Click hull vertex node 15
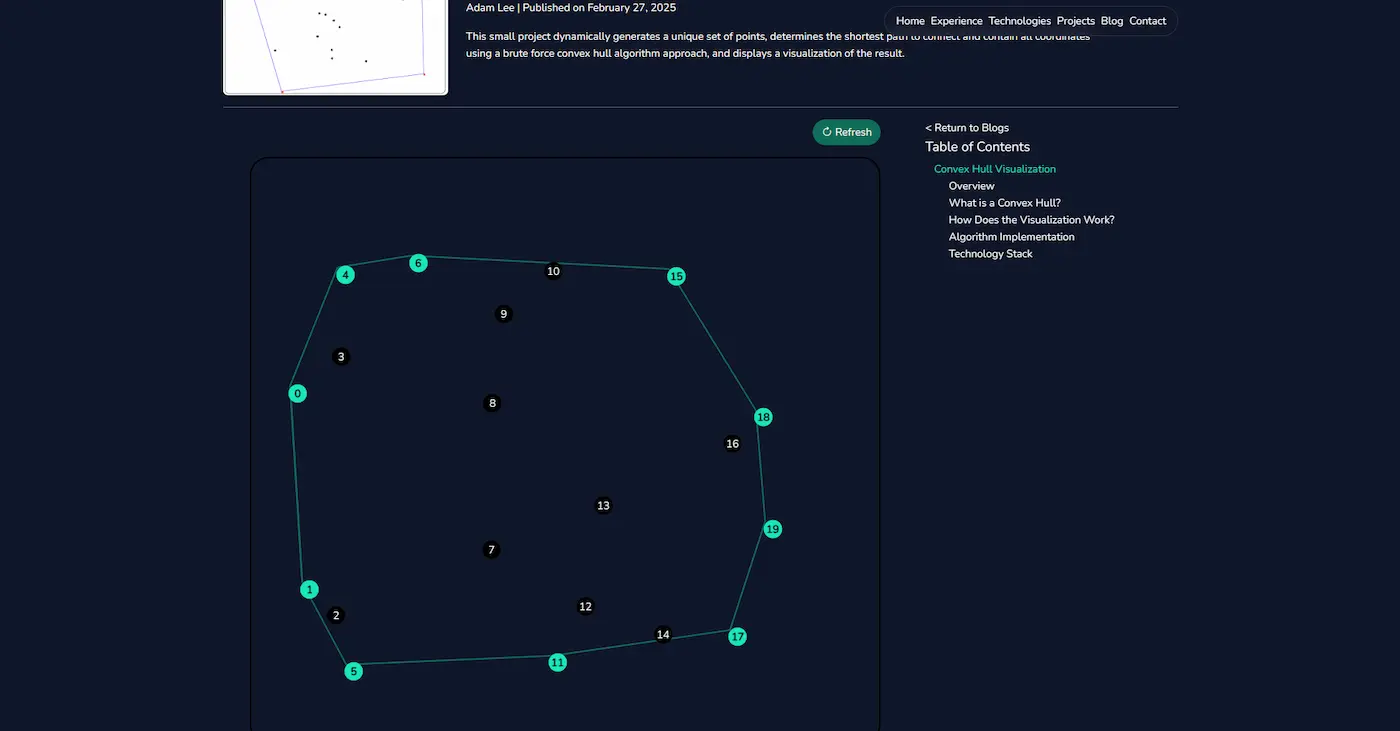Image resolution: width=1400 pixels, height=731 pixels. [676, 276]
